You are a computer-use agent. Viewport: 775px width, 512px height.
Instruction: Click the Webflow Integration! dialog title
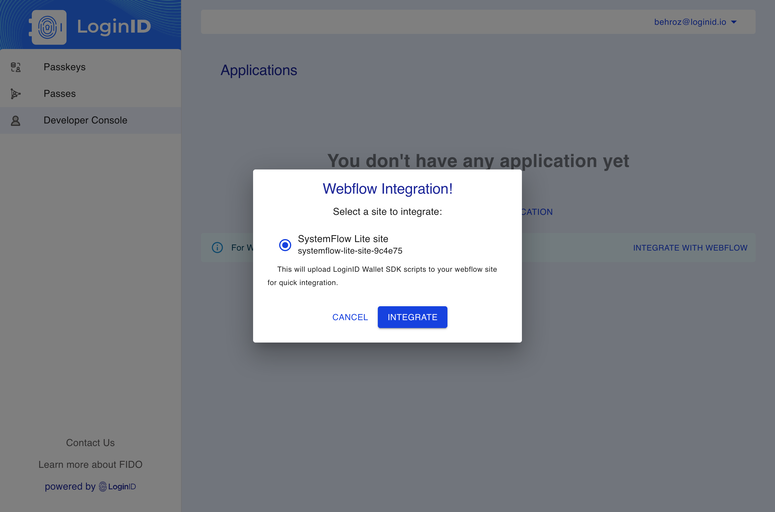tap(388, 189)
